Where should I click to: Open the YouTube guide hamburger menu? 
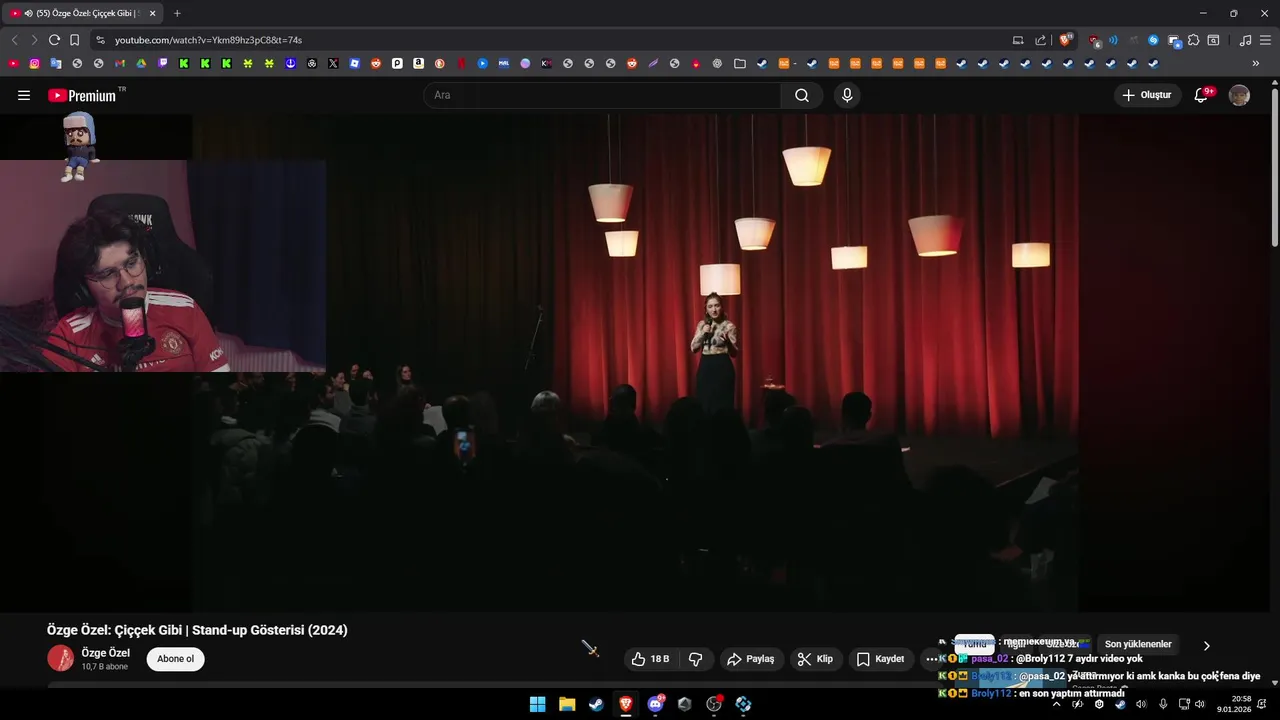[24, 95]
